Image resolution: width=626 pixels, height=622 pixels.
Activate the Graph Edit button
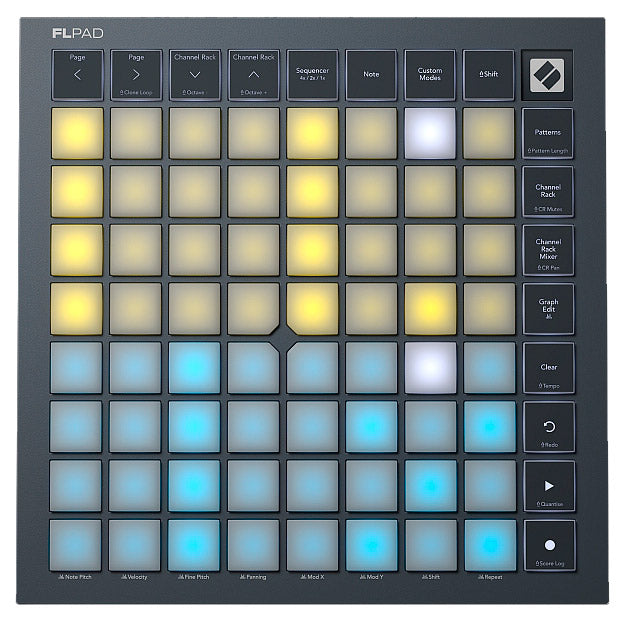point(549,309)
